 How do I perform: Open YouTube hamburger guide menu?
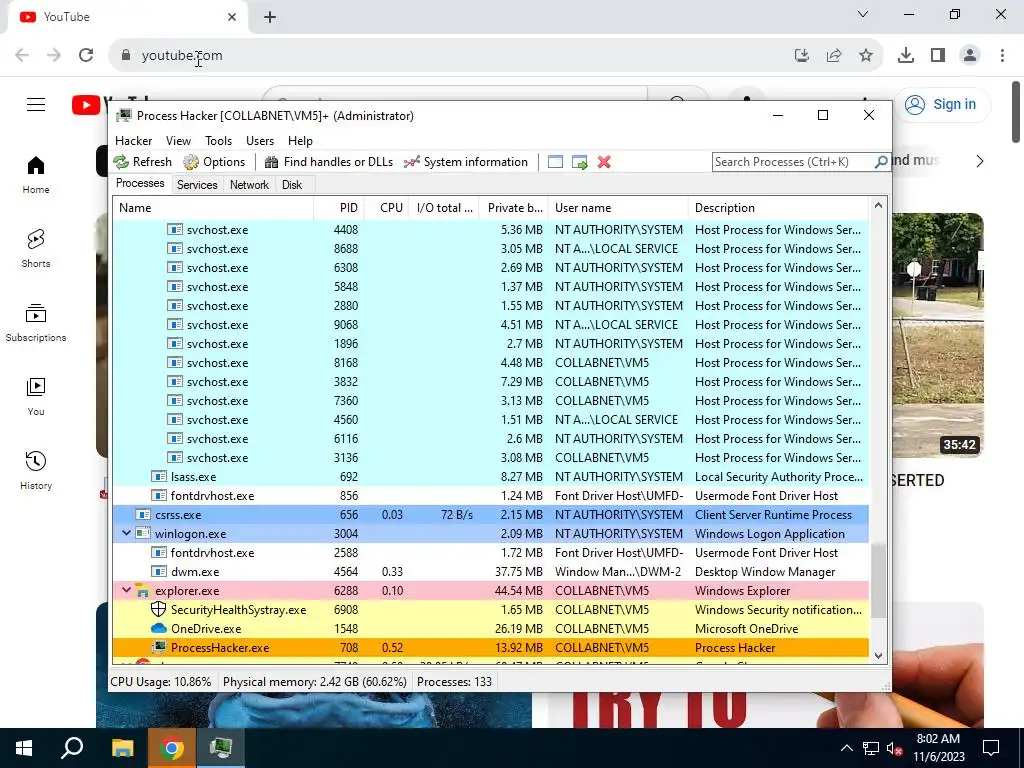click(36, 104)
